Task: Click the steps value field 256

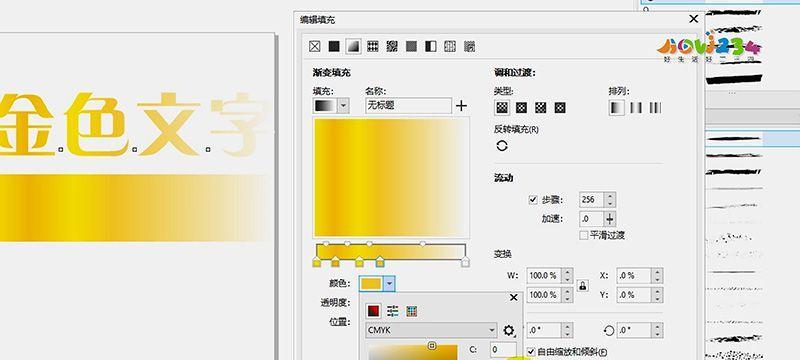Action: pos(592,199)
